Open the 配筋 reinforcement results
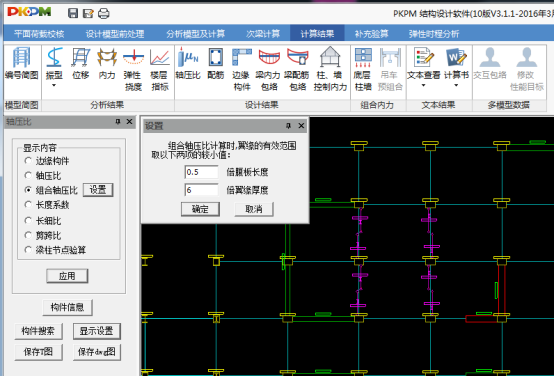This screenshot has width=554, height=376. [x=215, y=64]
